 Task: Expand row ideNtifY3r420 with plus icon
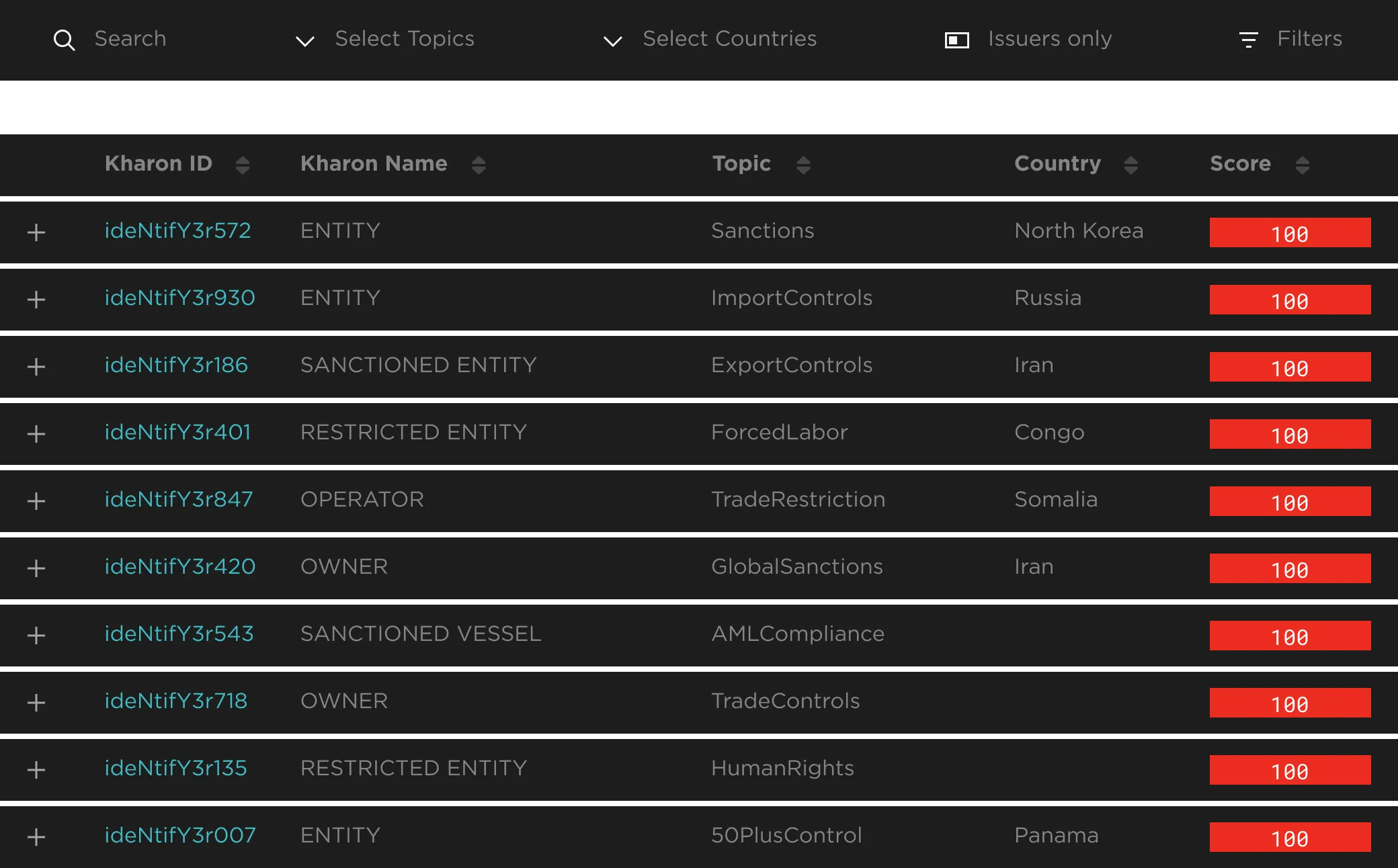tap(36, 568)
